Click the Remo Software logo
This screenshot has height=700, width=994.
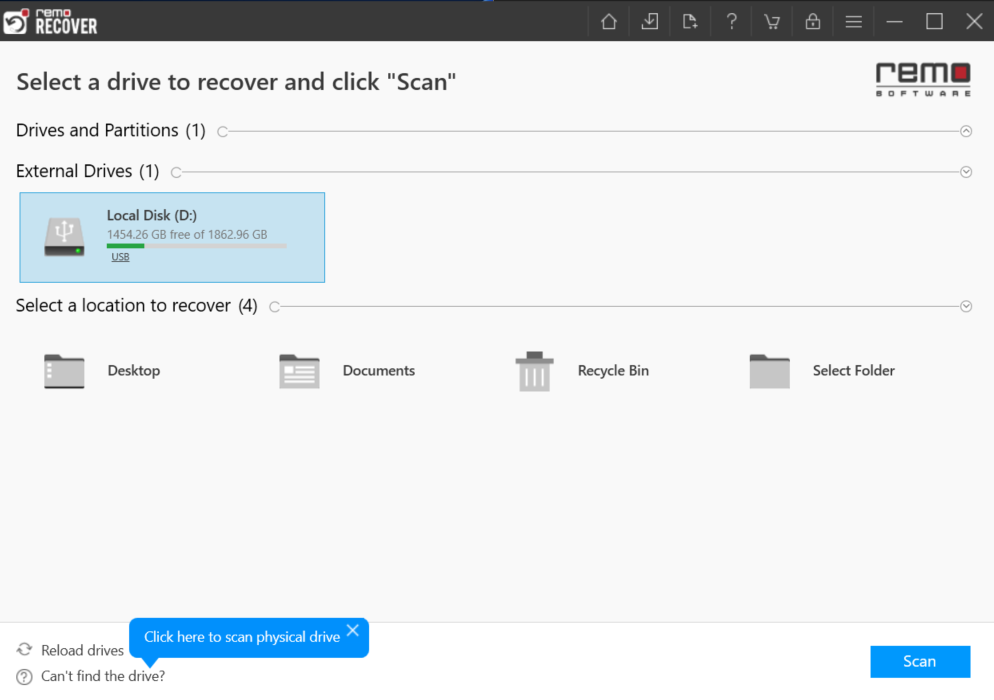[923, 79]
